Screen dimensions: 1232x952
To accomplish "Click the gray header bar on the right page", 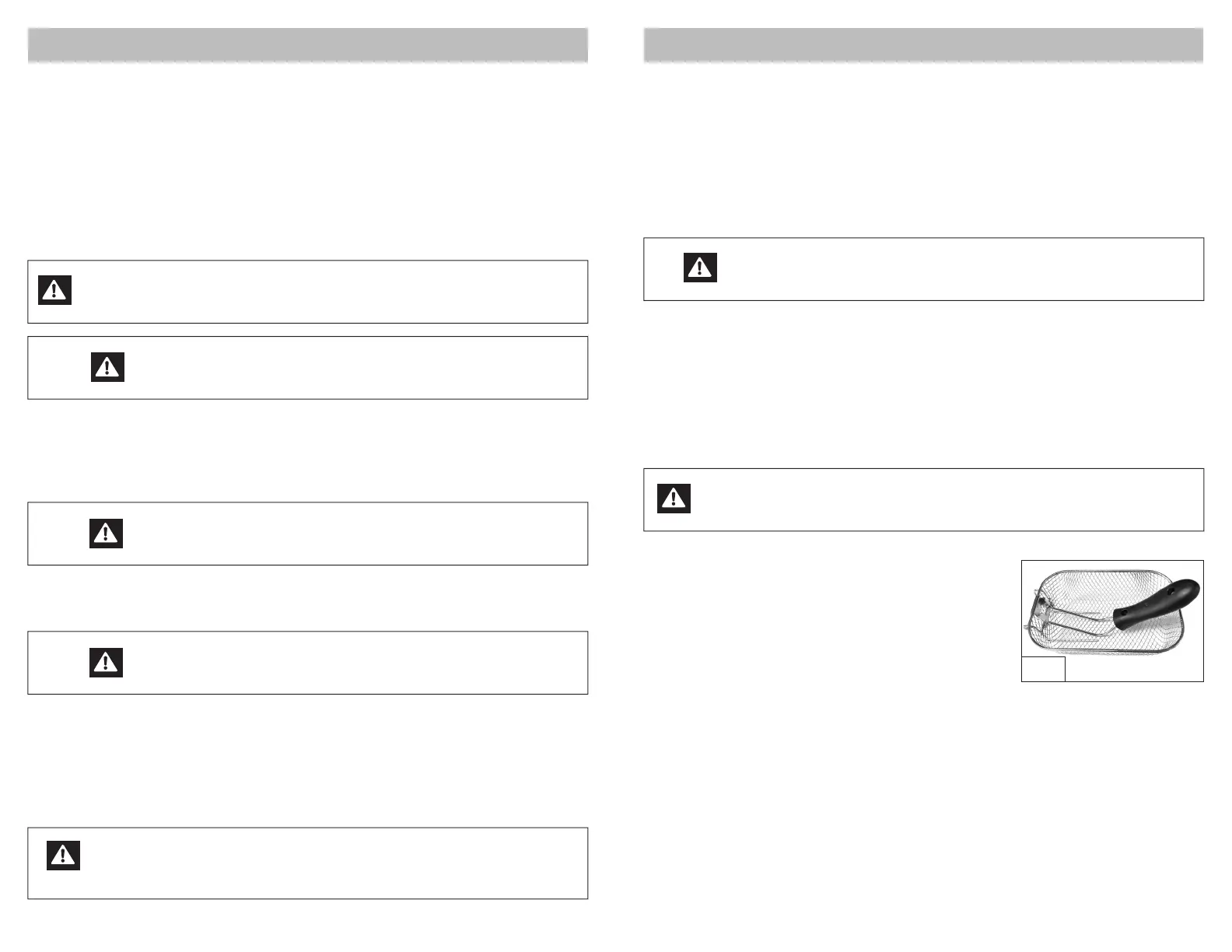I will point(923,45).
